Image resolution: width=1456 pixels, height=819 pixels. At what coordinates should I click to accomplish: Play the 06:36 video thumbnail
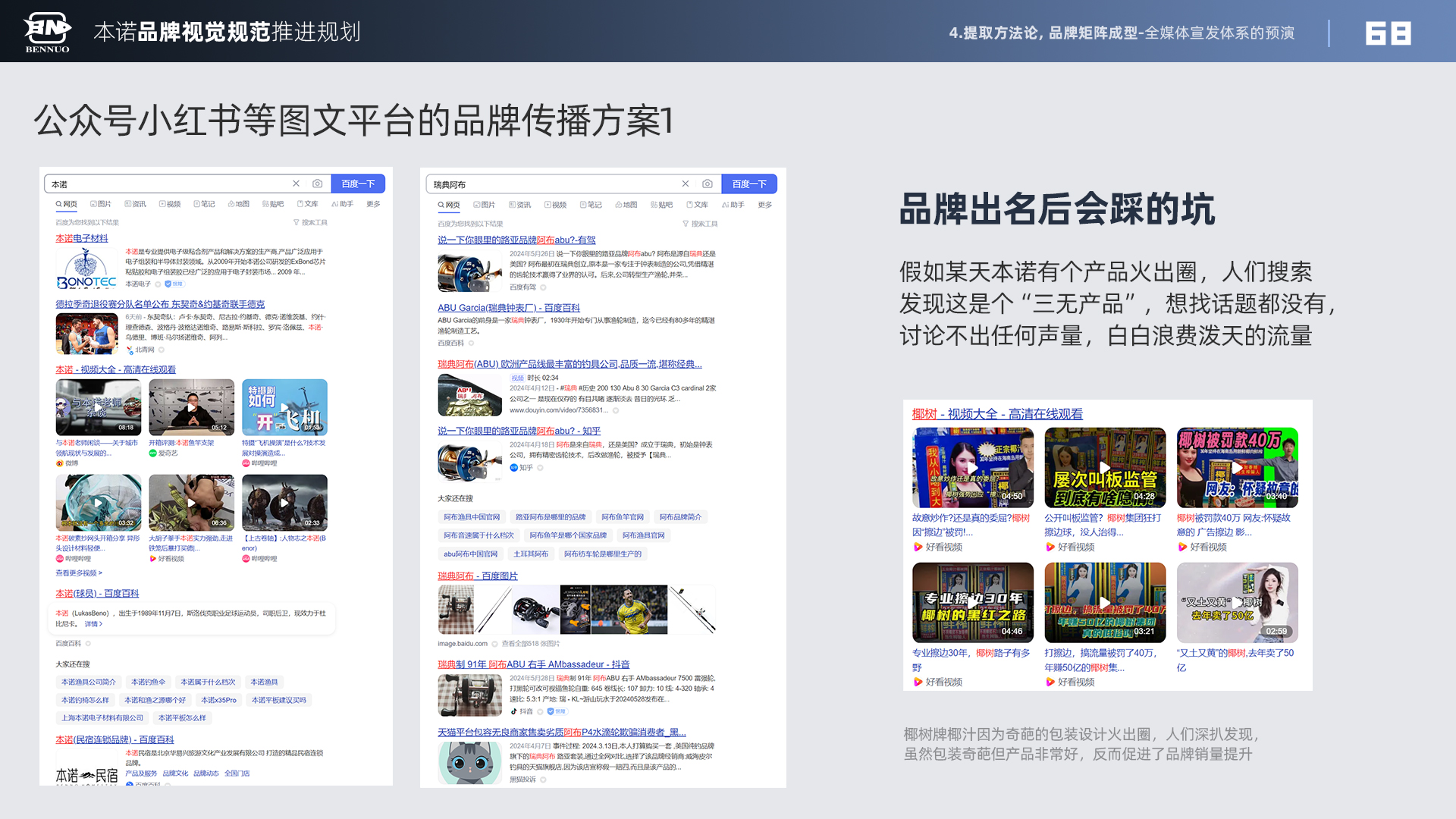pos(192,503)
